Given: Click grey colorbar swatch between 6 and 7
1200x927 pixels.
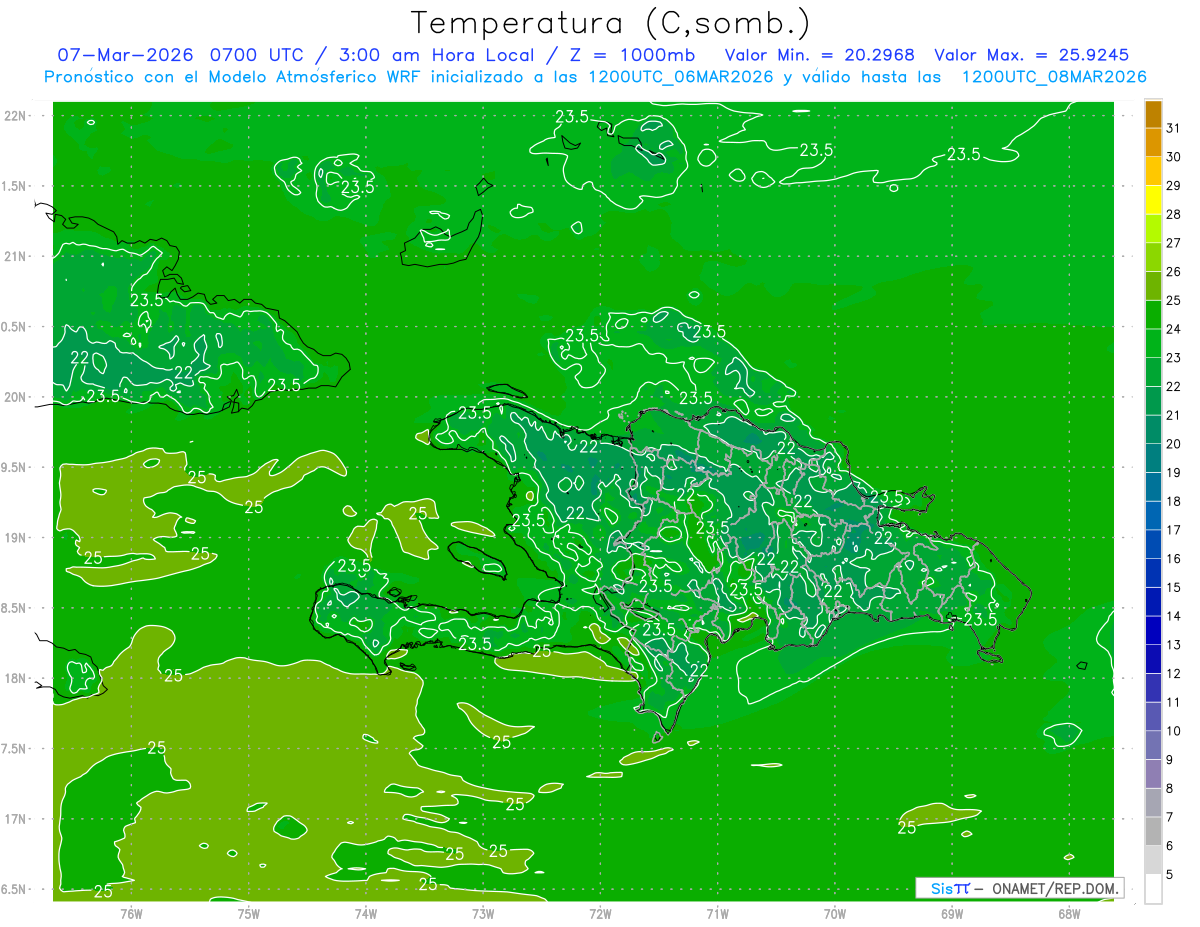Looking at the screenshot, I should [x=1153, y=832].
